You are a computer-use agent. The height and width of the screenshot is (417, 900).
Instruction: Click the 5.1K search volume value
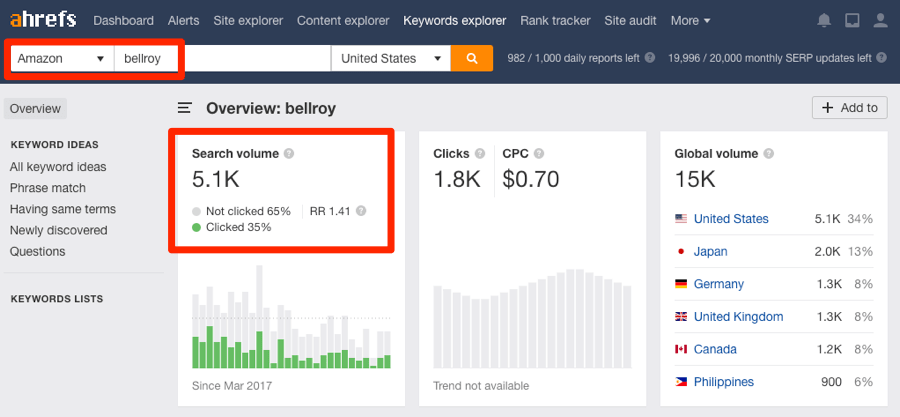(x=216, y=180)
